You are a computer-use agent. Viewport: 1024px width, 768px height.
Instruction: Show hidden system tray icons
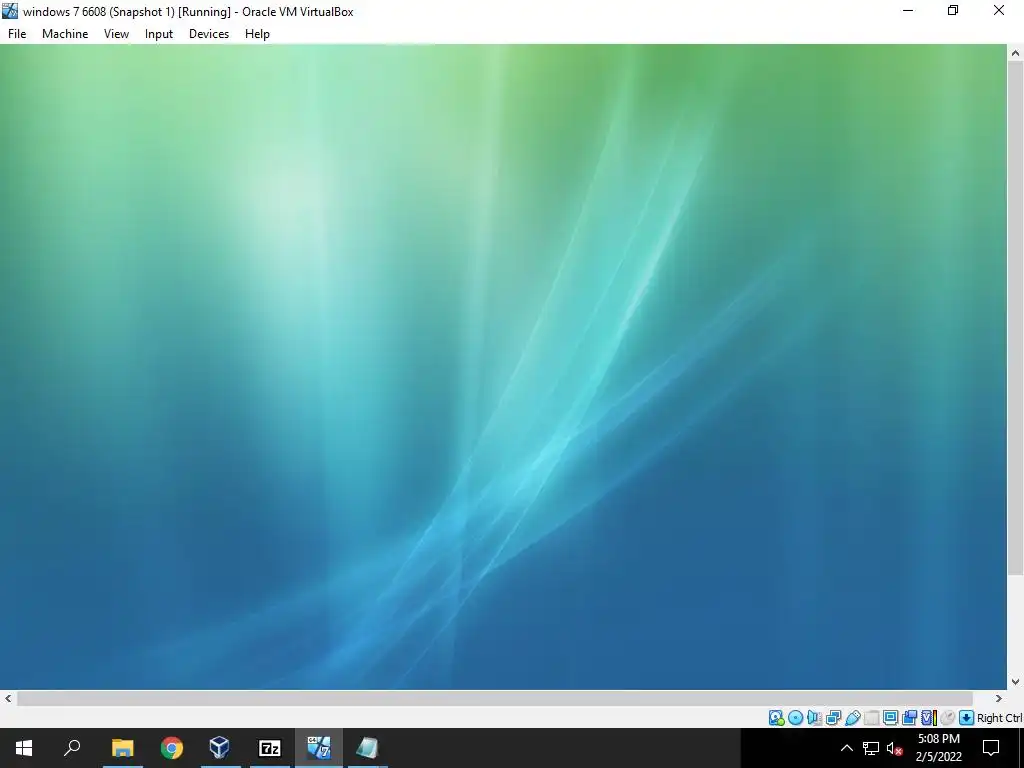(846, 748)
